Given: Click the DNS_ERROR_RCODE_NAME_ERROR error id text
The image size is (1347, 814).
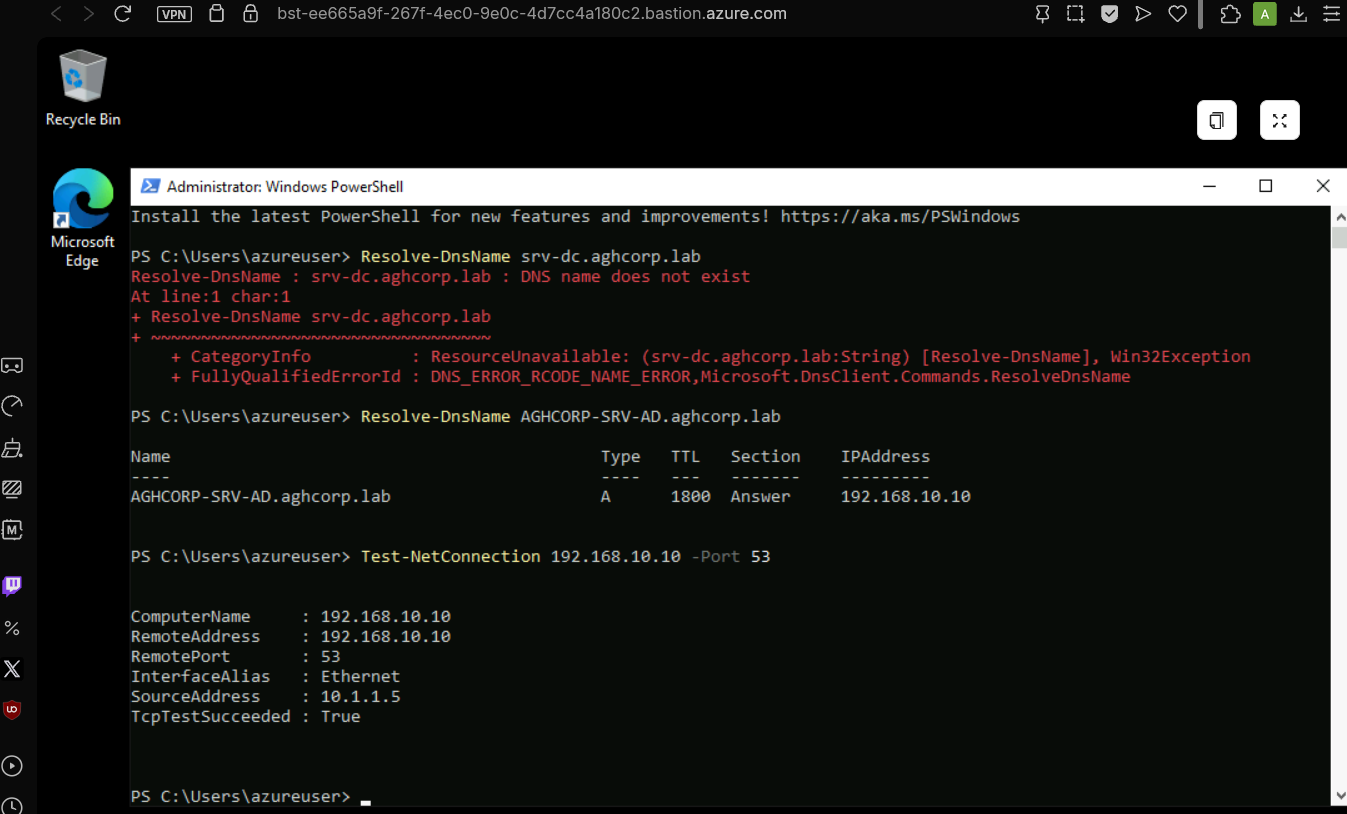Looking at the screenshot, I should (560, 377).
